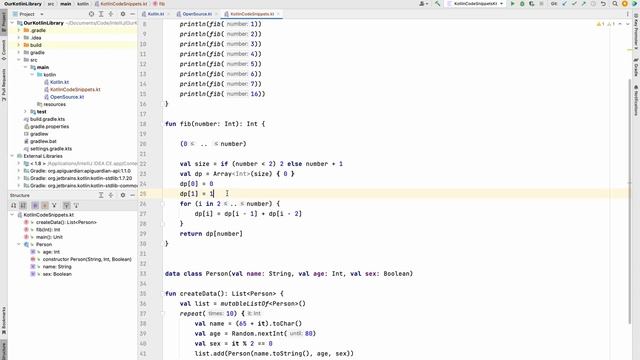640x360 pixels.
Task: Collapse External Libraries node
Action: tap(12, 156)
